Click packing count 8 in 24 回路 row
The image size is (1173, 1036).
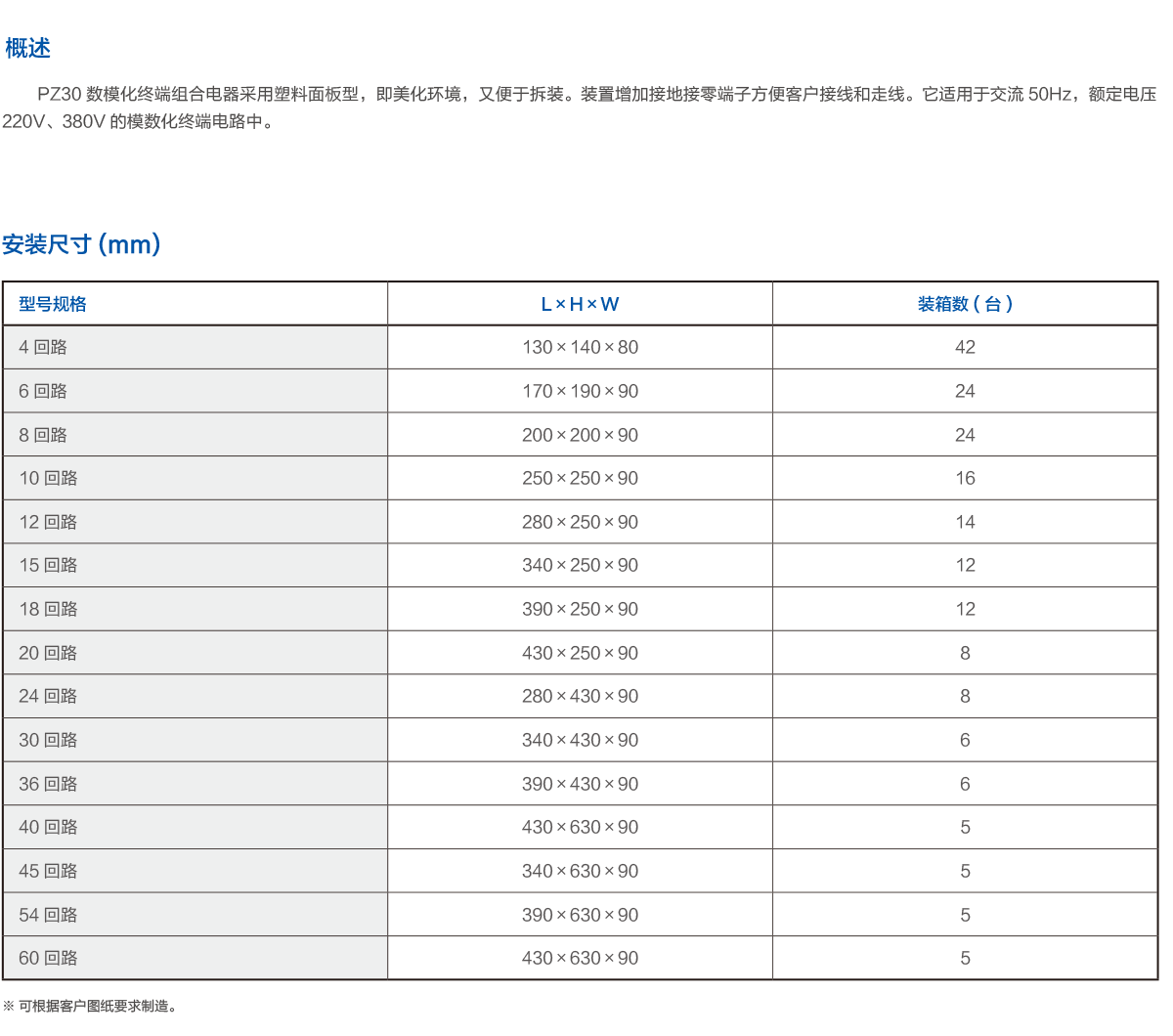965,696
